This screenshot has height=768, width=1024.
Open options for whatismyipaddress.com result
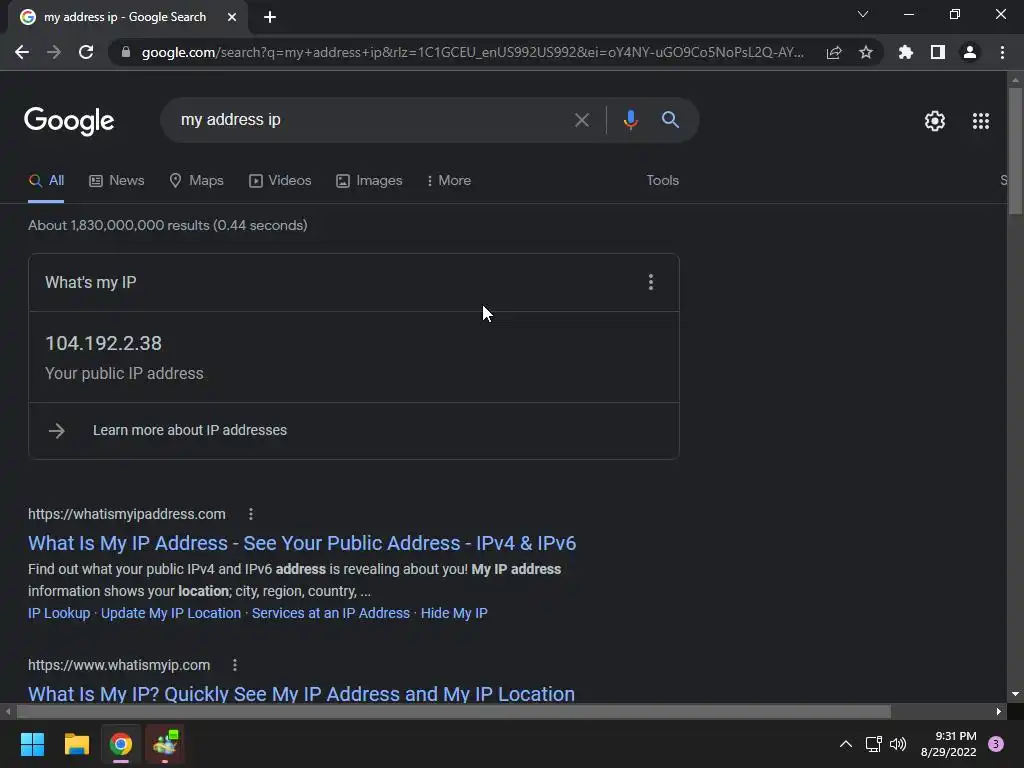251,515
